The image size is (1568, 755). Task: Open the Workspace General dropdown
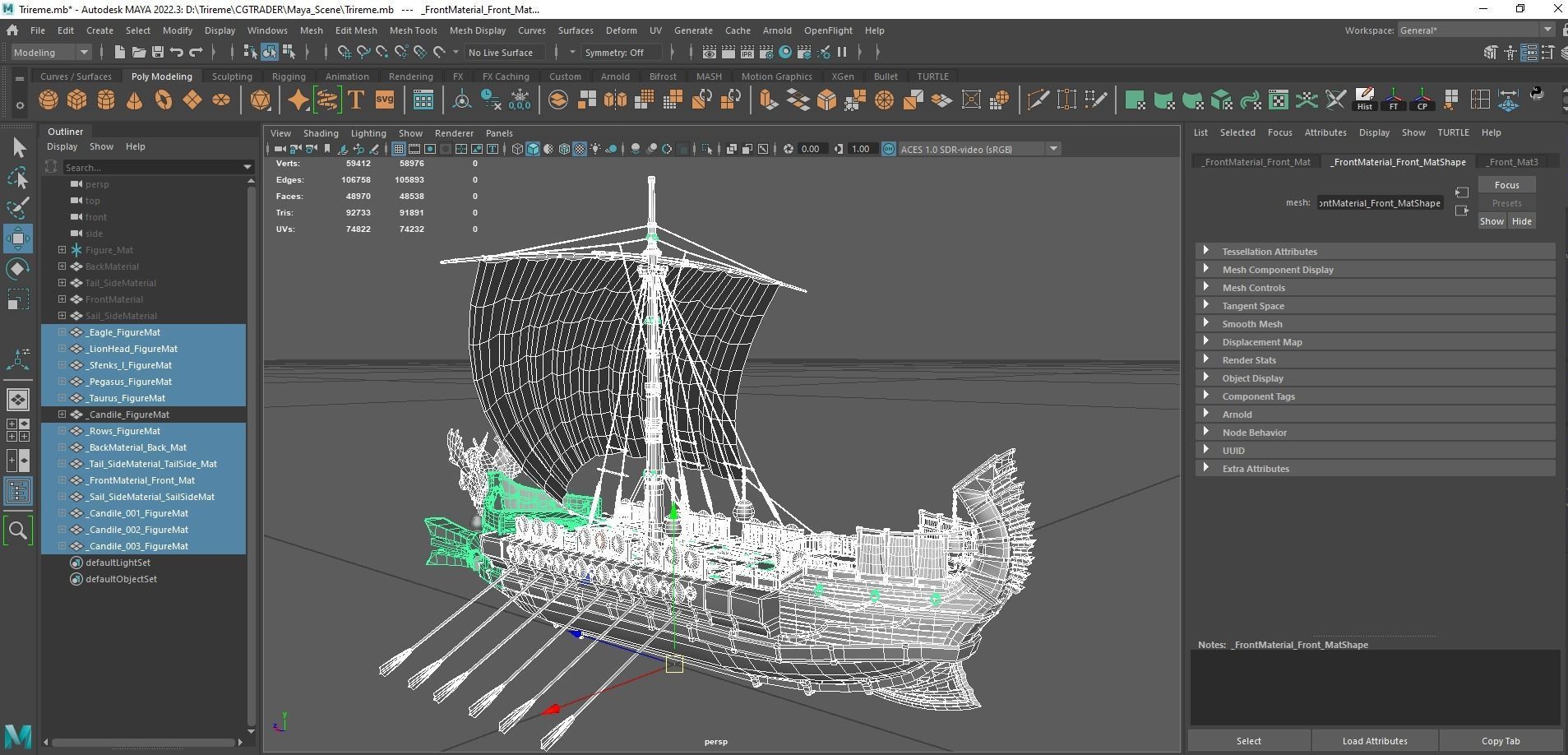click(x=1476, y=30)
